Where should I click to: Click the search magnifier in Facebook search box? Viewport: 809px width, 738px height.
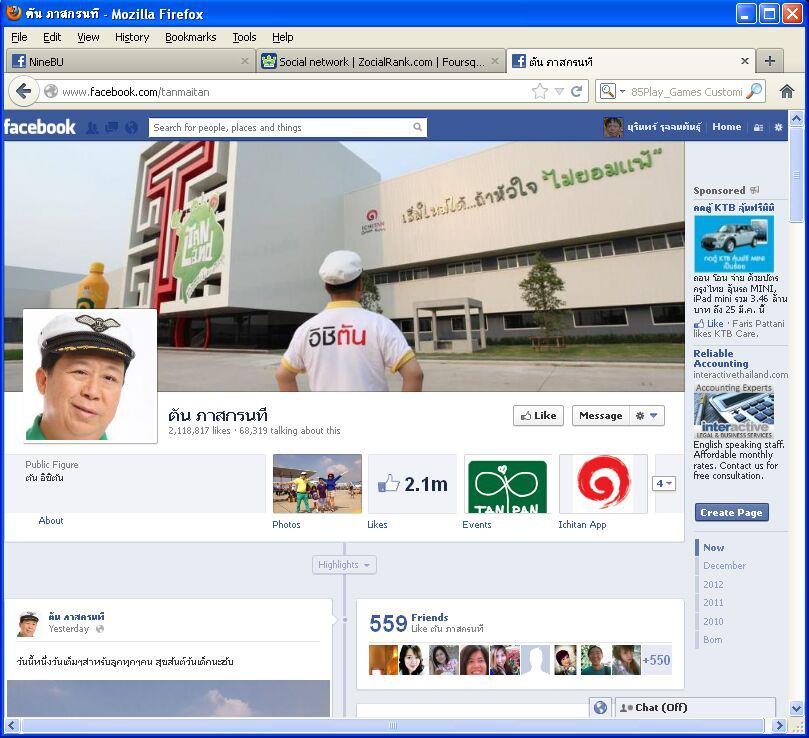pyautogui.click(x=417, y=127)
